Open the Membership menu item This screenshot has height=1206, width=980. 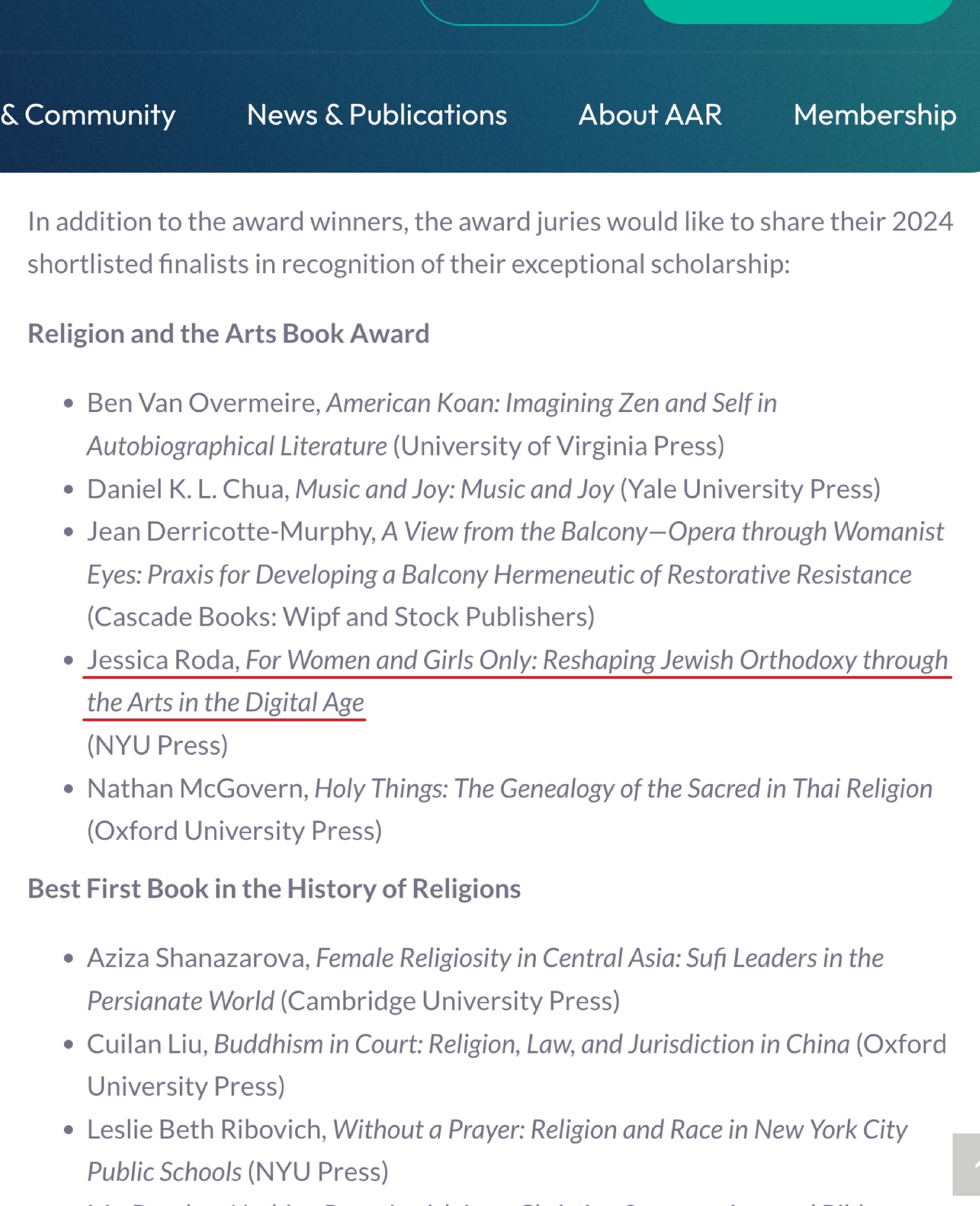click(874, 115)
